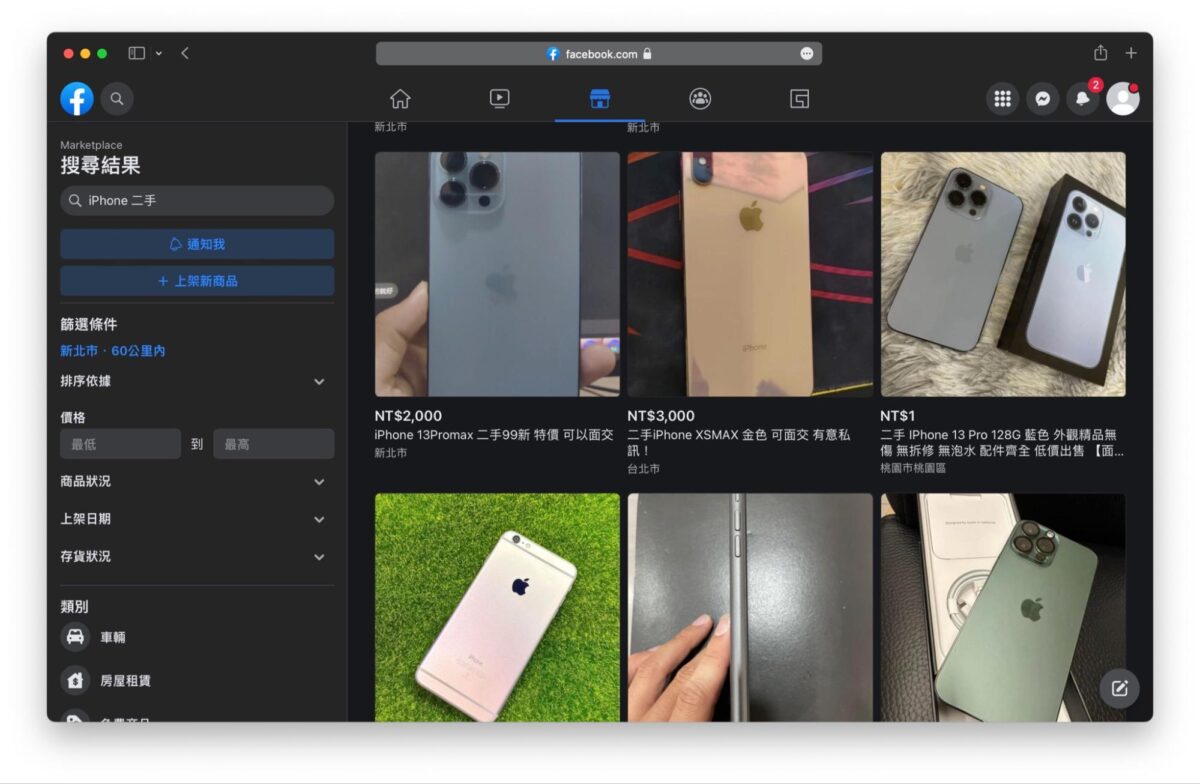Select the 車輛 category
This screenshot has width=1200, height=784.
197,637
